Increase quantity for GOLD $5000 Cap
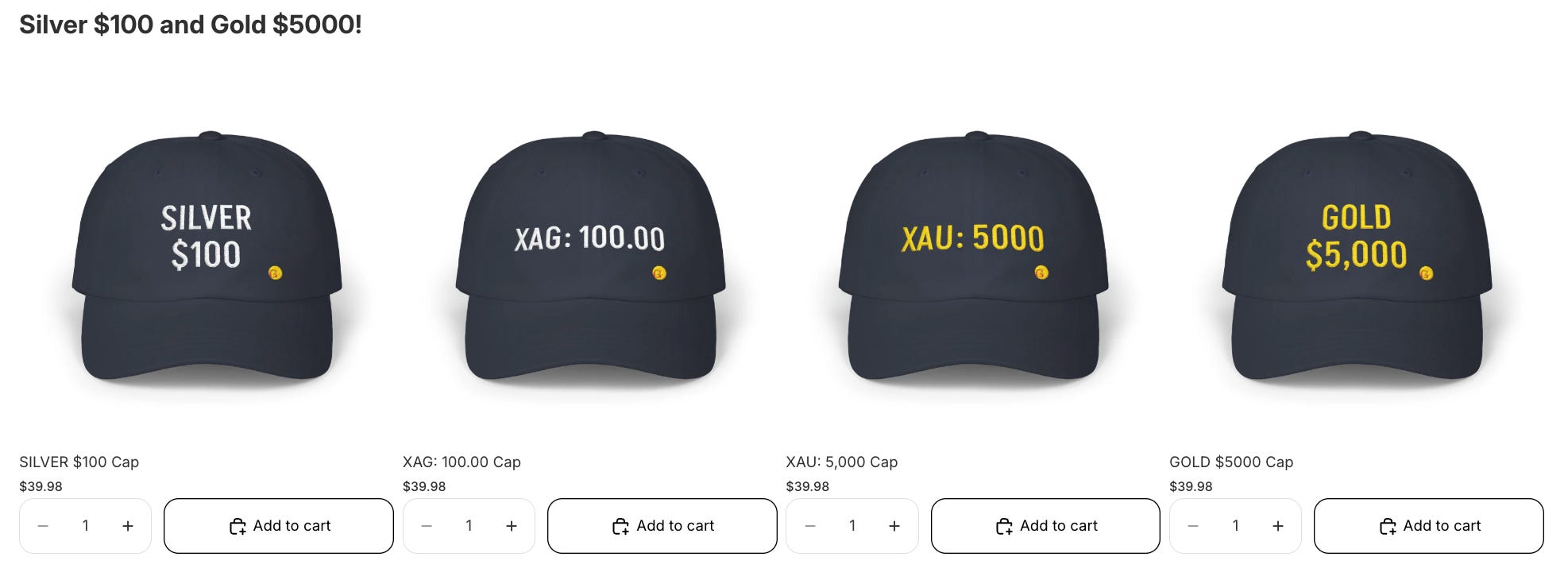1568x580 pixels. click(1278, 526)
